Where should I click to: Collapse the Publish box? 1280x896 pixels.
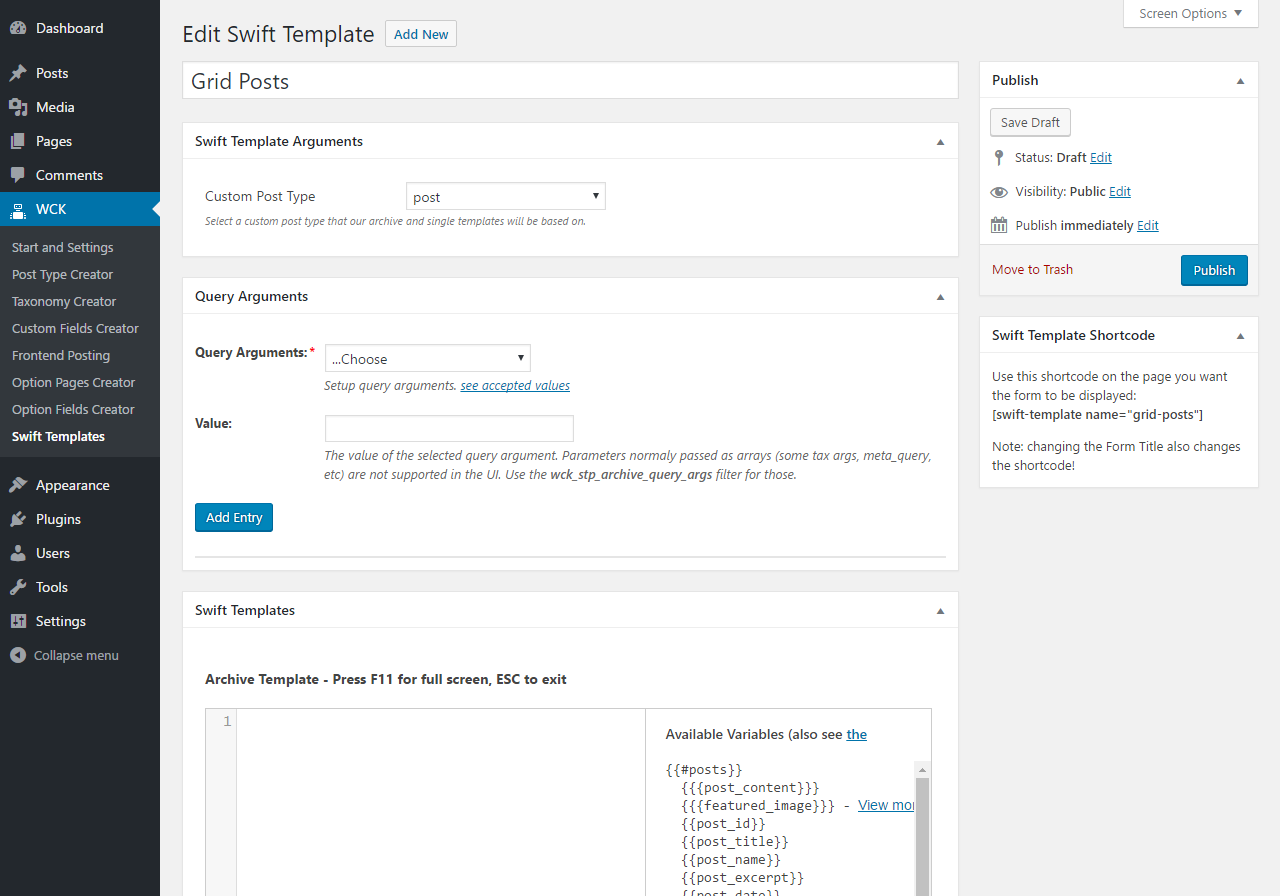pyautogui.click(x=1240, y=81)
